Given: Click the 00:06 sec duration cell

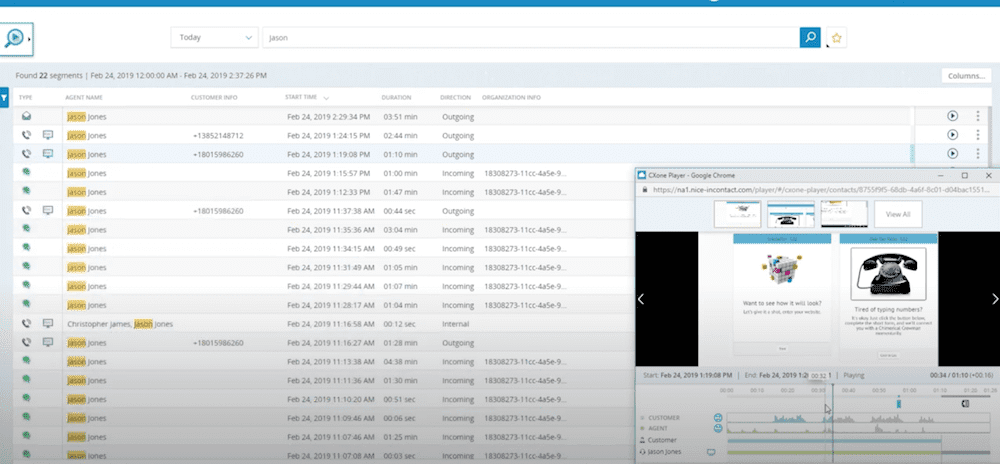Looking at the screenshot, I should (399, 417).
